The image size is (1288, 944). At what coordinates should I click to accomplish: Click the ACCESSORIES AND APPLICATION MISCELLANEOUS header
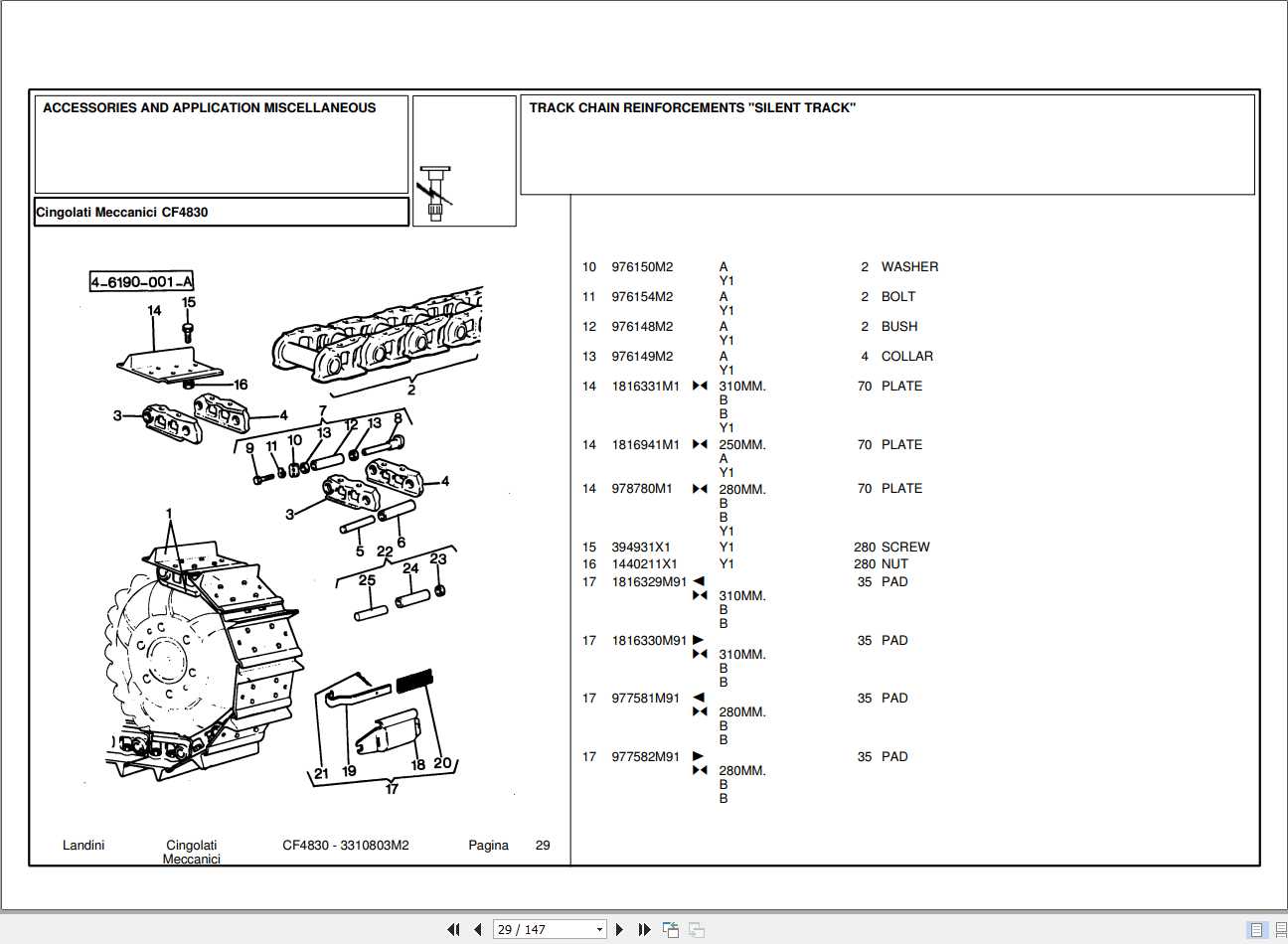coord(210,107)
